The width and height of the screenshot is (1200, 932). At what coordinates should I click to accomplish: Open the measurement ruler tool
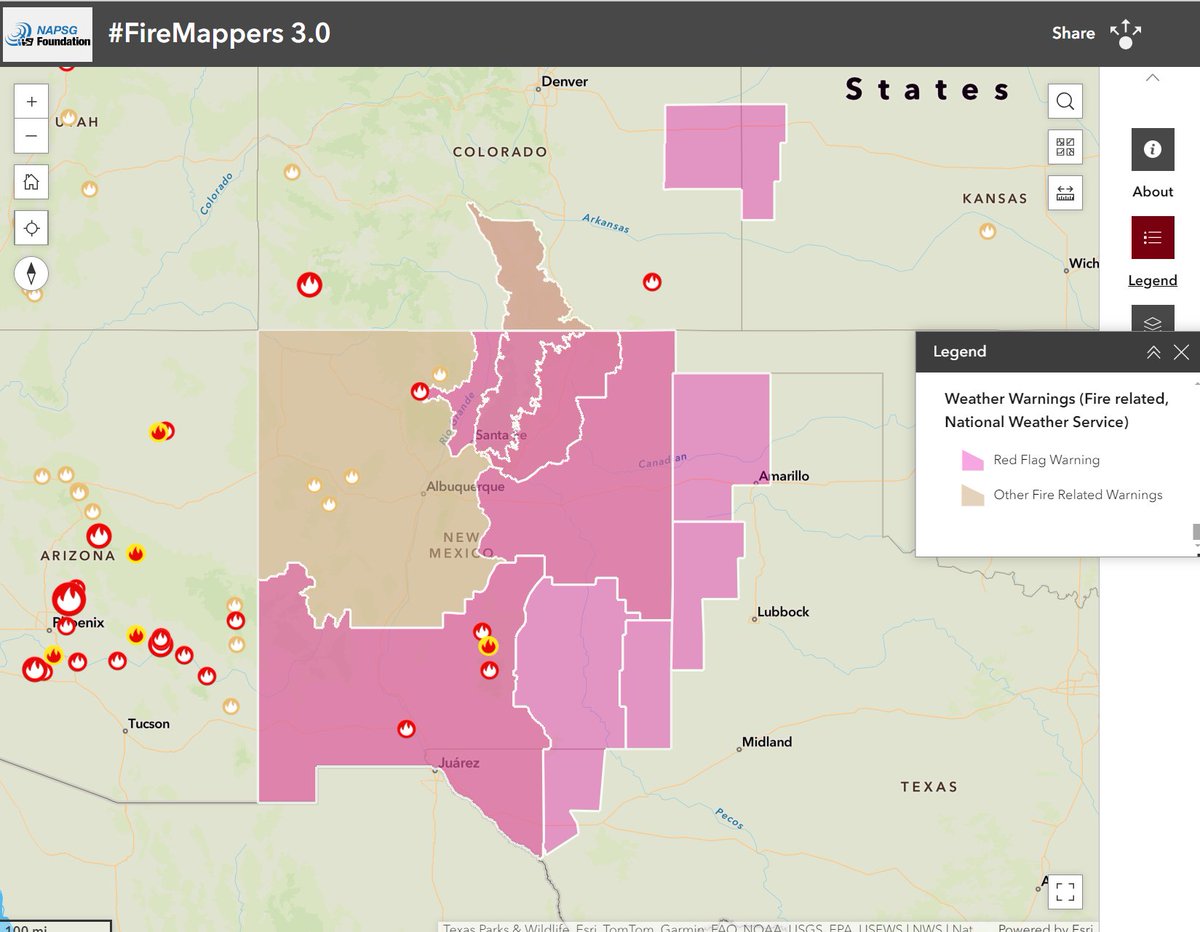click(1065, 192)
